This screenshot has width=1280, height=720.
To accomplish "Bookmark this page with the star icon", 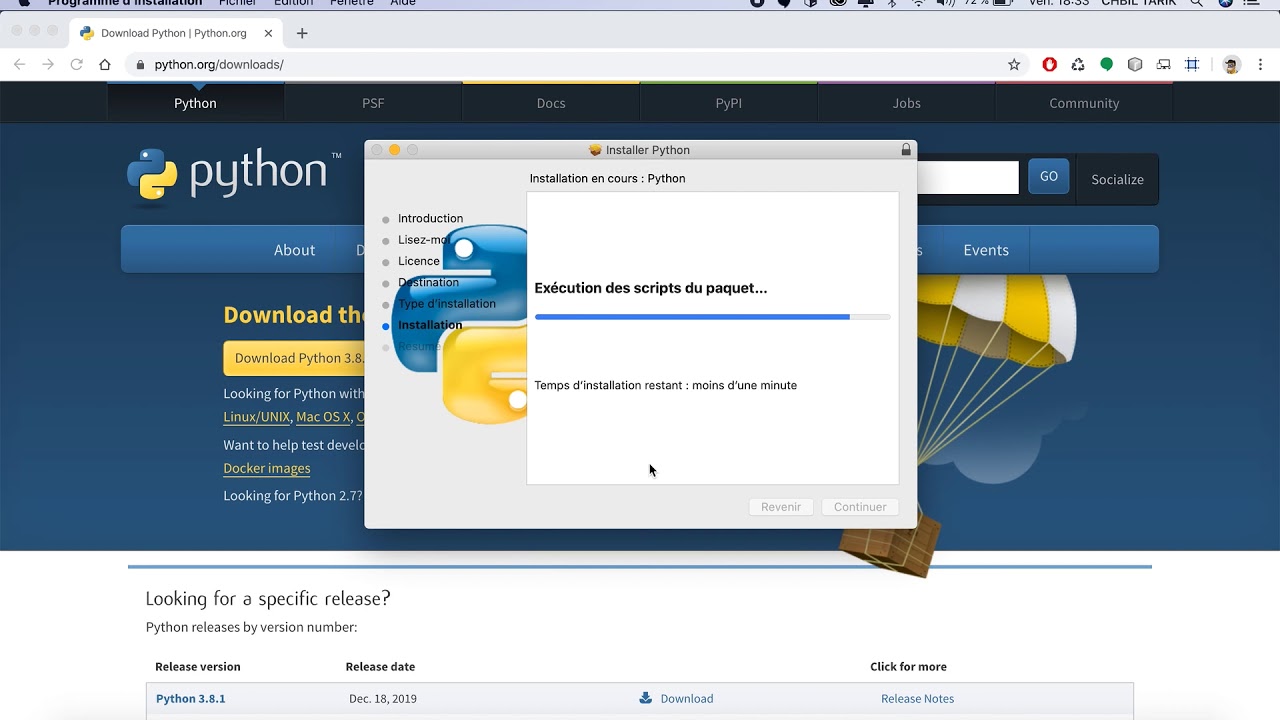I will coord(1014,64).
